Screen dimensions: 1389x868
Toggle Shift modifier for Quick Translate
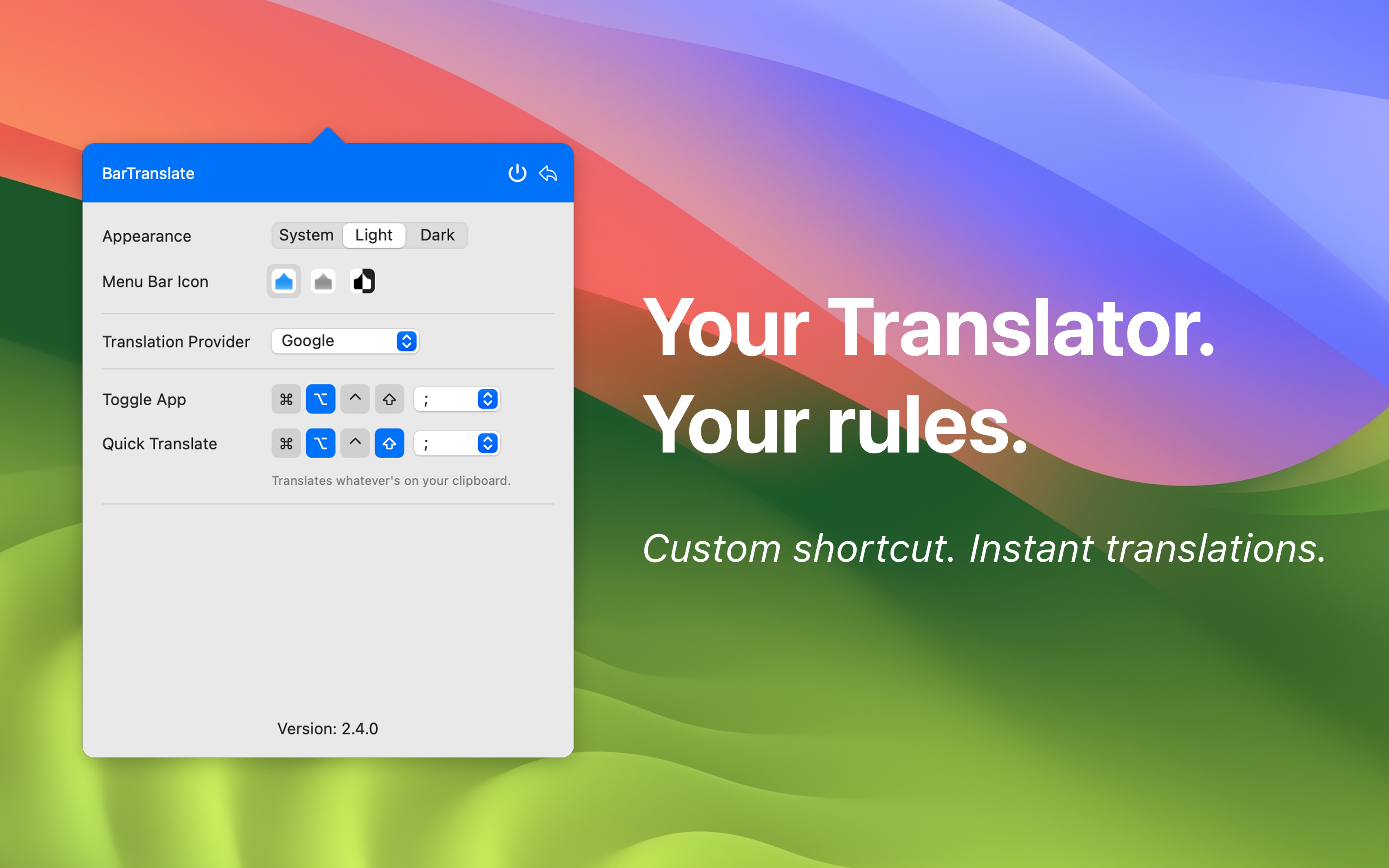click(x=390, y=444)
